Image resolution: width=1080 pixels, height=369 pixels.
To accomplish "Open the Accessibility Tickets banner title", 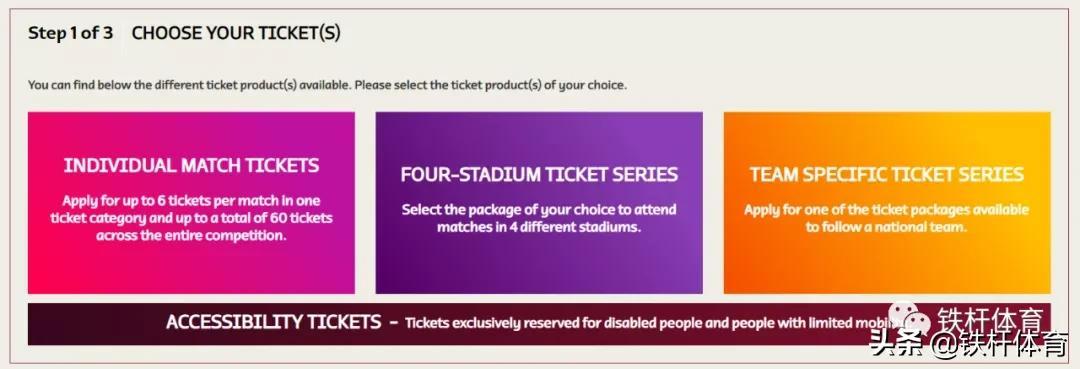I will (x=273, y=321).
